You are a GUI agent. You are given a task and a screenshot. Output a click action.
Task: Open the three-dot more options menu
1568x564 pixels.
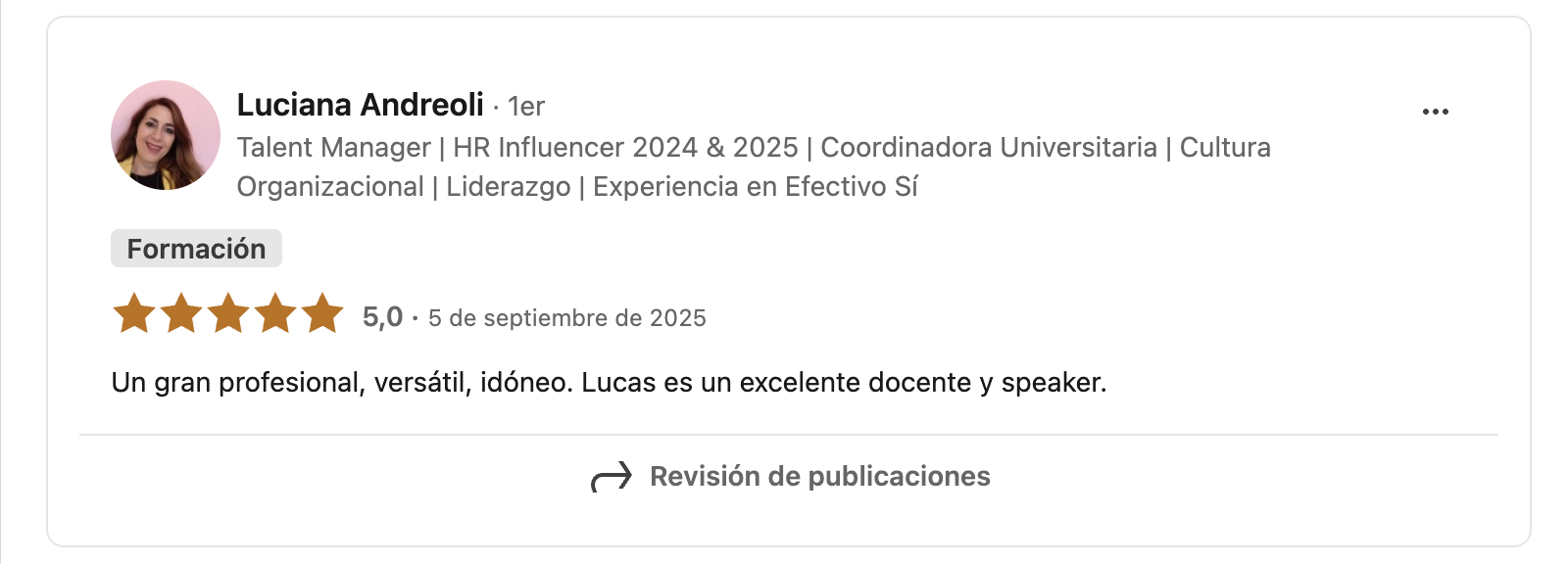1435,112
